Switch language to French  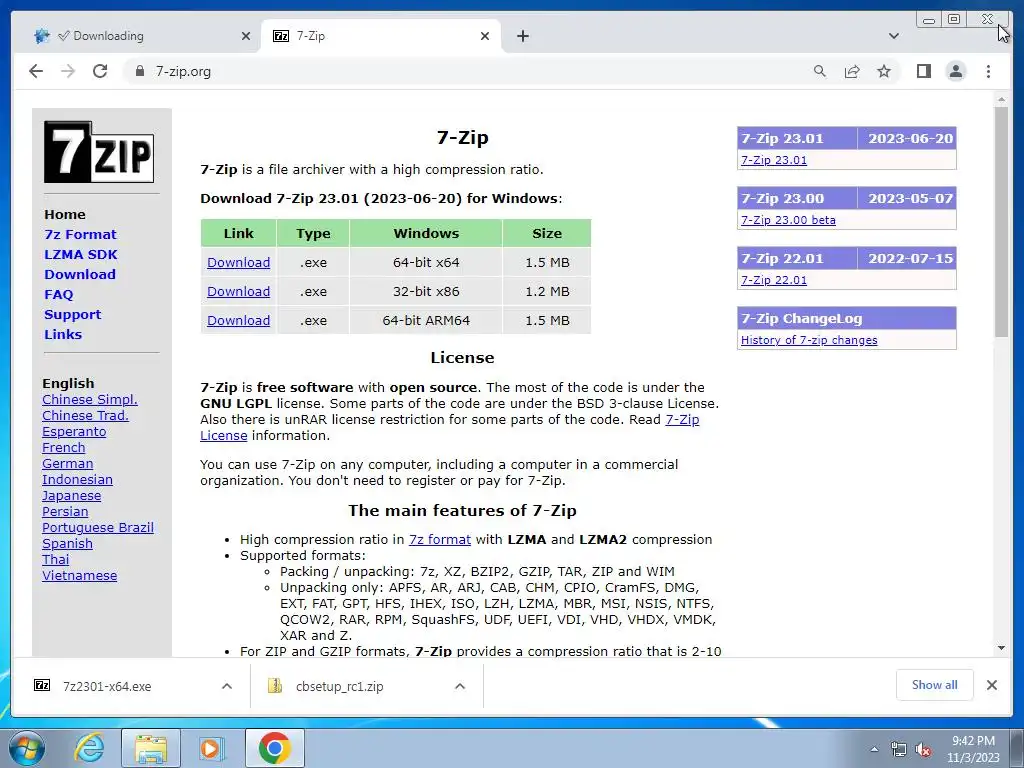click(x=63, y=447)
